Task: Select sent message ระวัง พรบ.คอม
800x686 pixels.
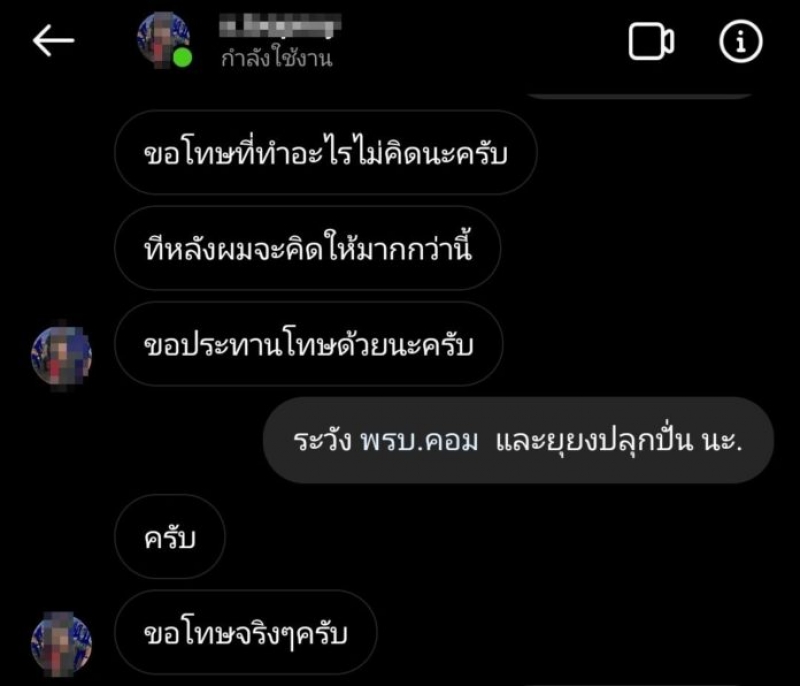Action: click(x=518, y=440)
